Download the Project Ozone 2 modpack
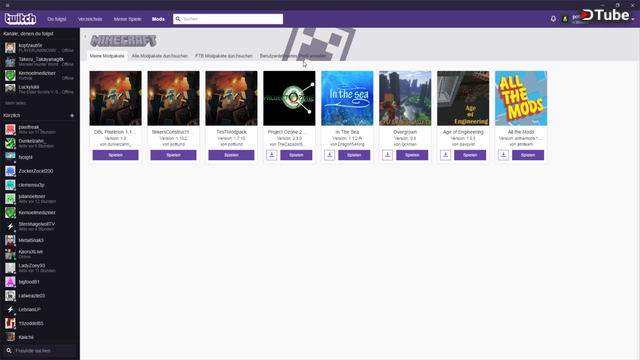Screen dimensions: 640x360 pos(272,155)
